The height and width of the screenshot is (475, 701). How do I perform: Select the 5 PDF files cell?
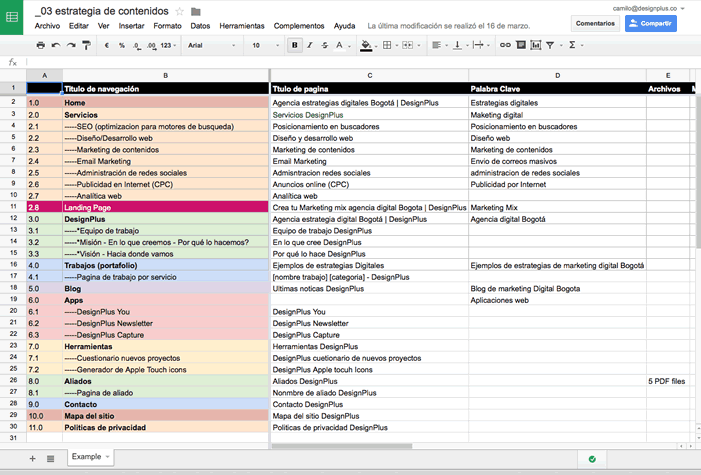tap(668, 381)
